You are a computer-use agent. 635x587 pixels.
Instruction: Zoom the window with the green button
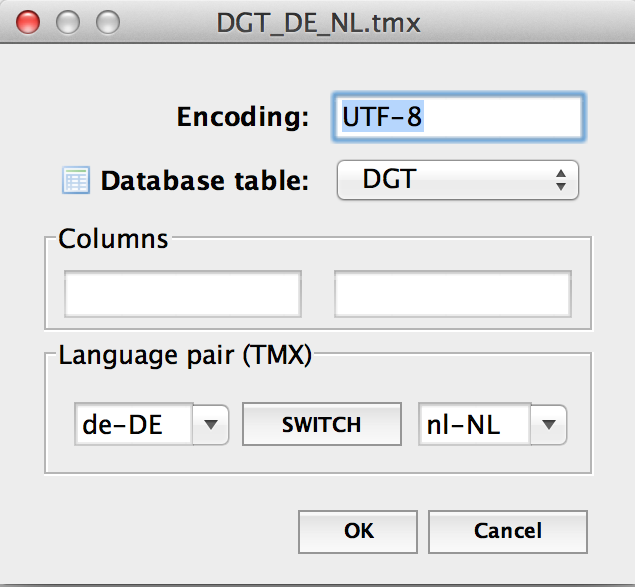[106, 23]
